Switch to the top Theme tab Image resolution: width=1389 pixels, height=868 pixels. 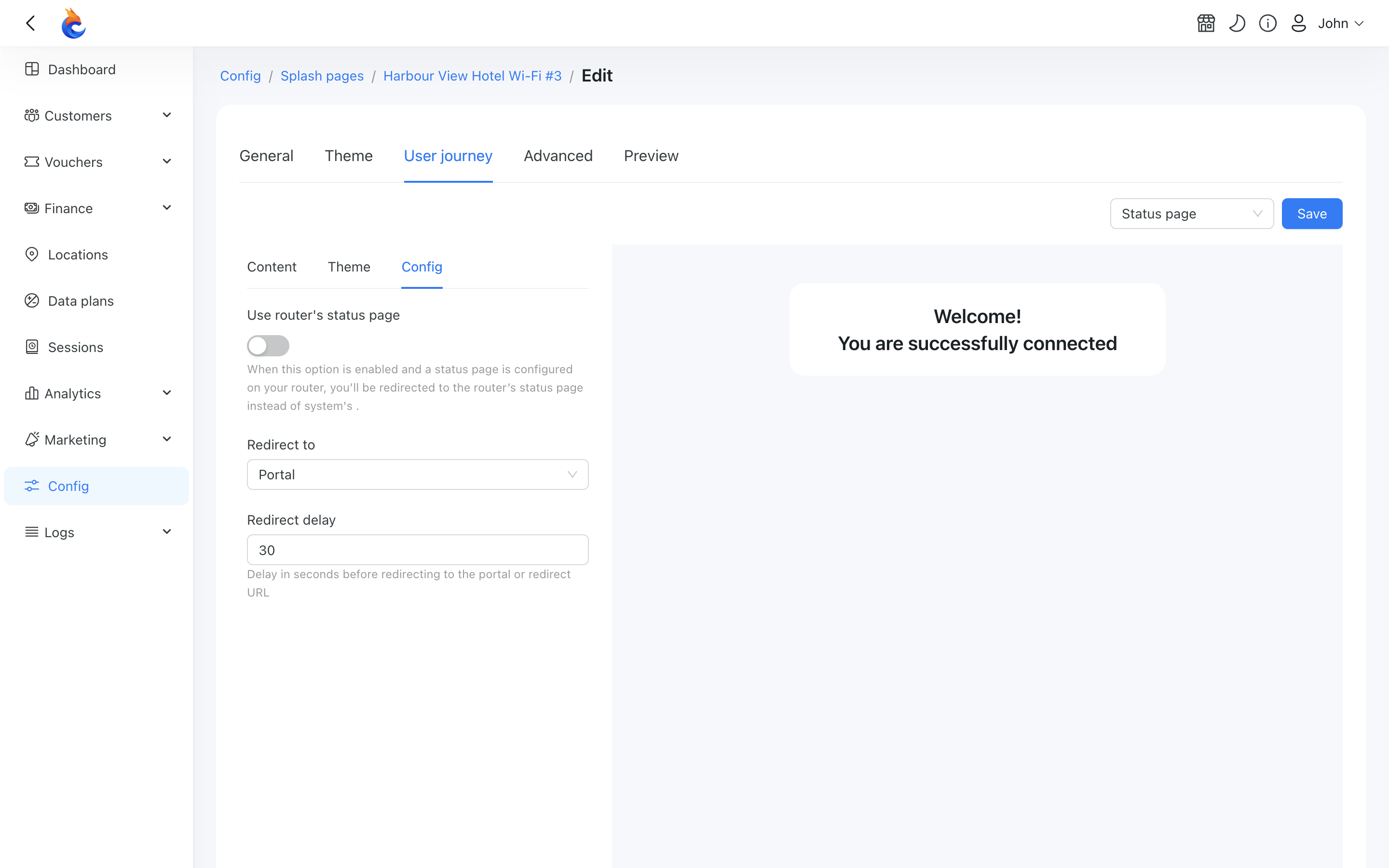(x=348, y=156)
